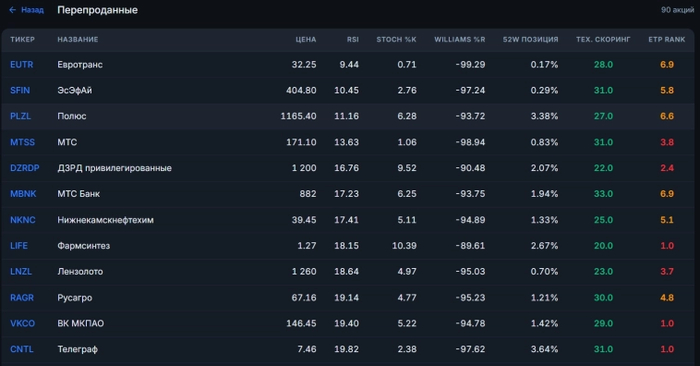Open the LNZL ticker link
This screenshot has height=366, width=700.
pyautogui.click(x=21, y=271)
